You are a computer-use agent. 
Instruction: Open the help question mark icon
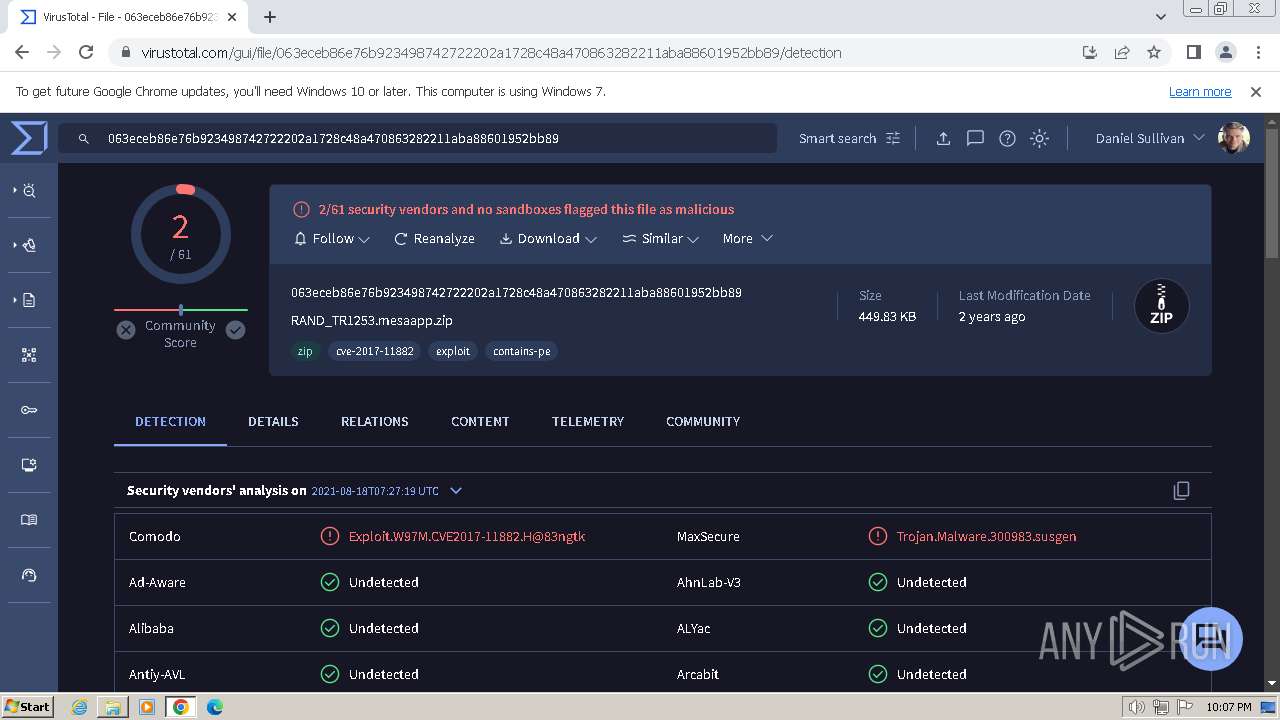coord(1007,139)
